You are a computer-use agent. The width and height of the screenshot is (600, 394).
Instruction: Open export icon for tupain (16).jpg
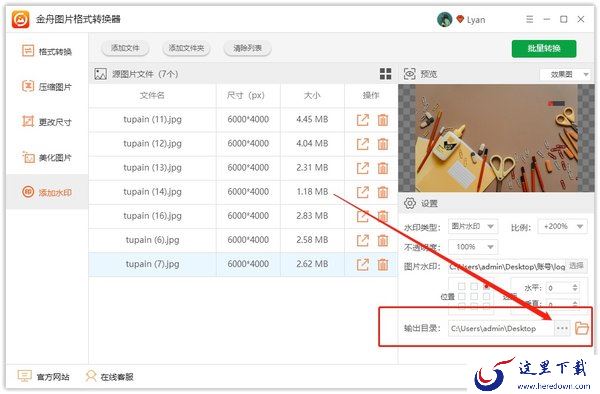[363, 217]
